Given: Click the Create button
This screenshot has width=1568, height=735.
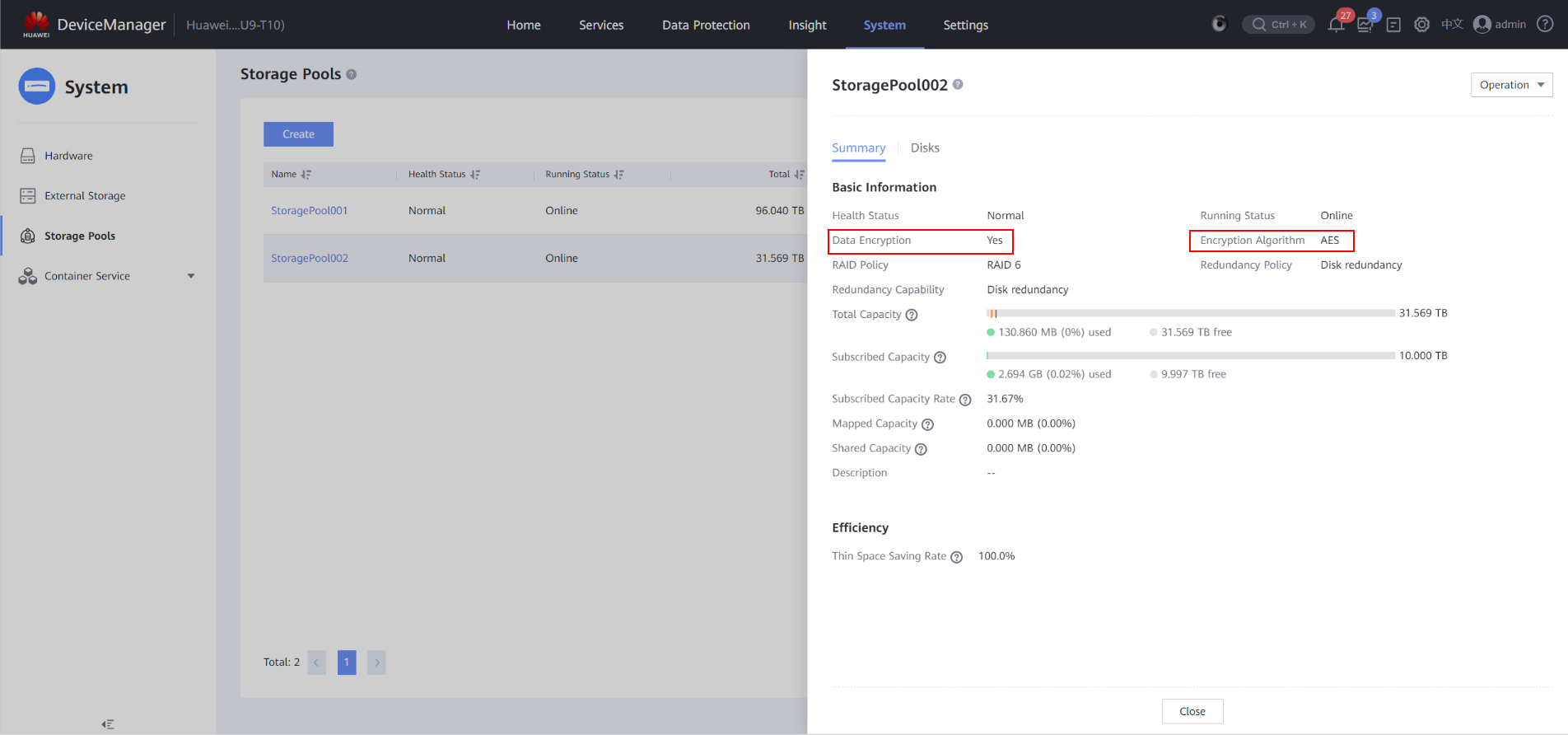Looking at the screenshot, I should point(298,134).
